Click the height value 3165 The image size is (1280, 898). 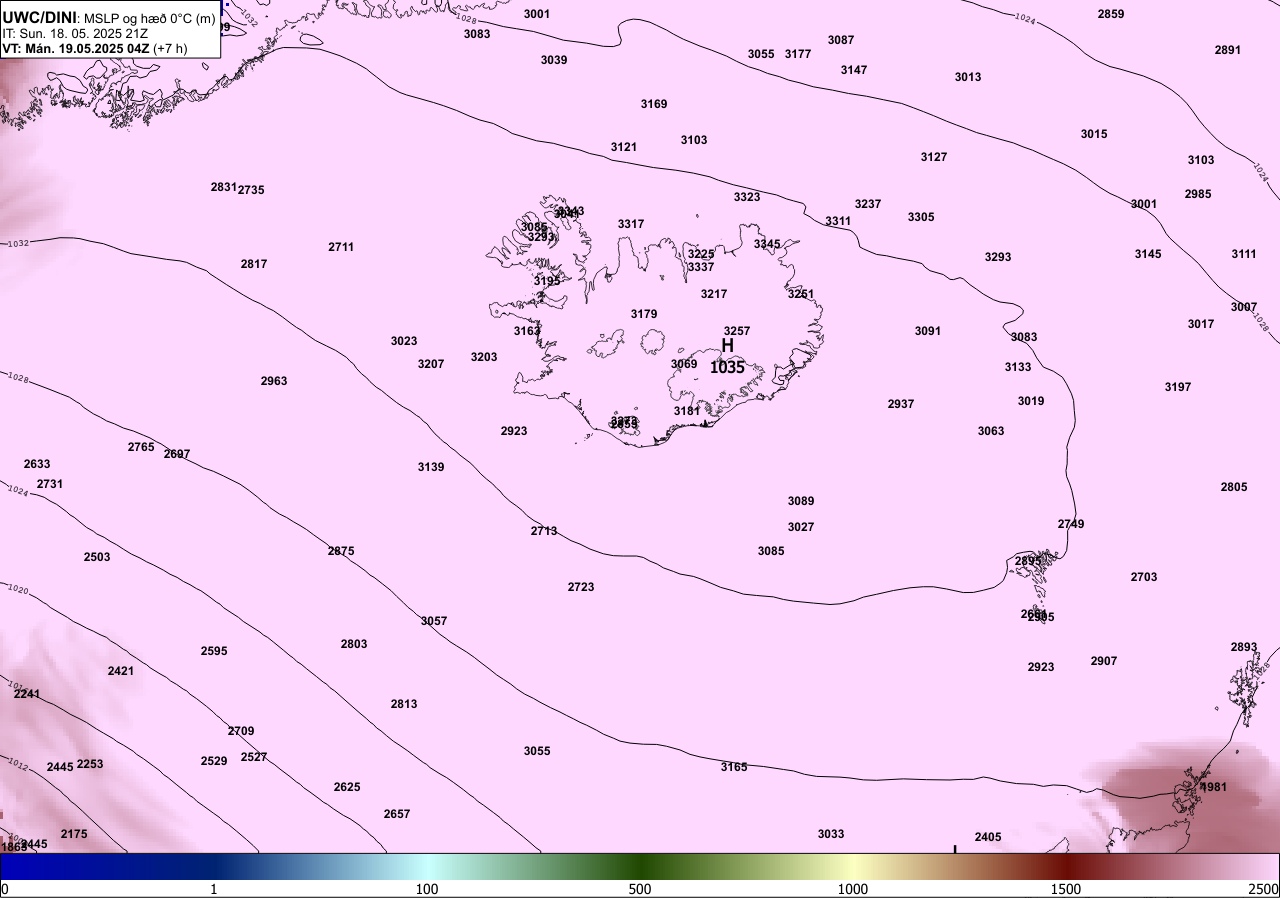pyautogui.click(x=734, y=767)
